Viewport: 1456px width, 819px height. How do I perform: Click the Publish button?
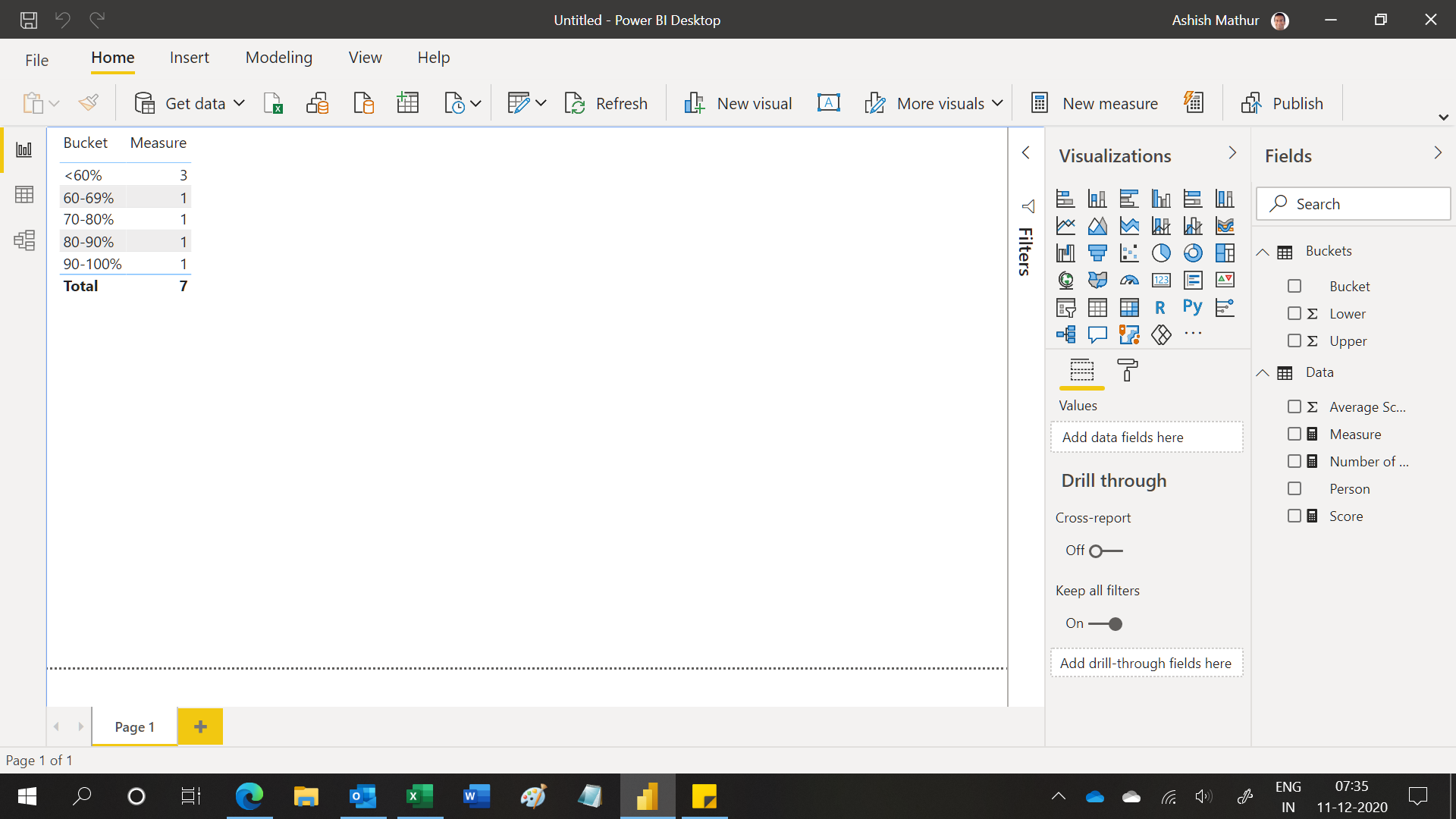tap(1282, 103)
